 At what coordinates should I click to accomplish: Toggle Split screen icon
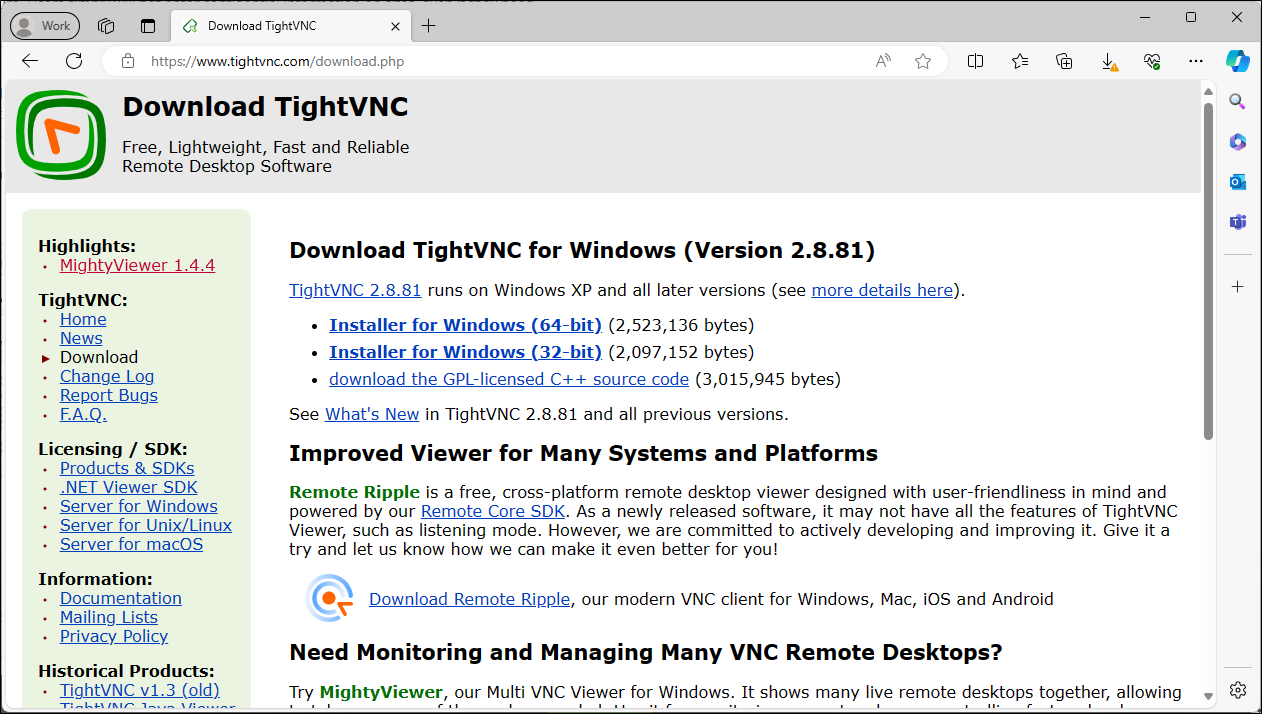tap(976, 61)
